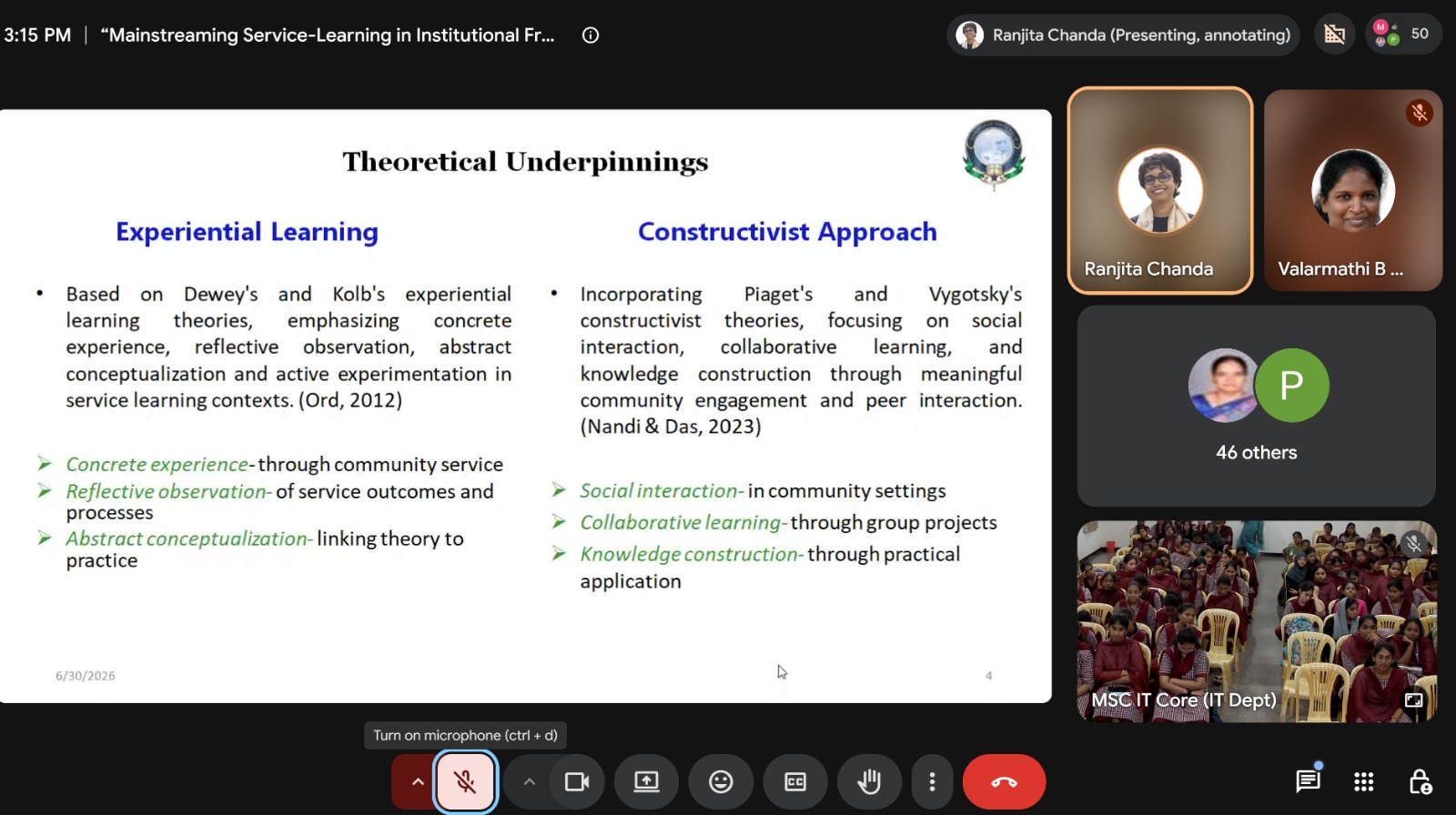Raise your hand in the meeting
The image size is (1456, 815).
pos(869,781)
